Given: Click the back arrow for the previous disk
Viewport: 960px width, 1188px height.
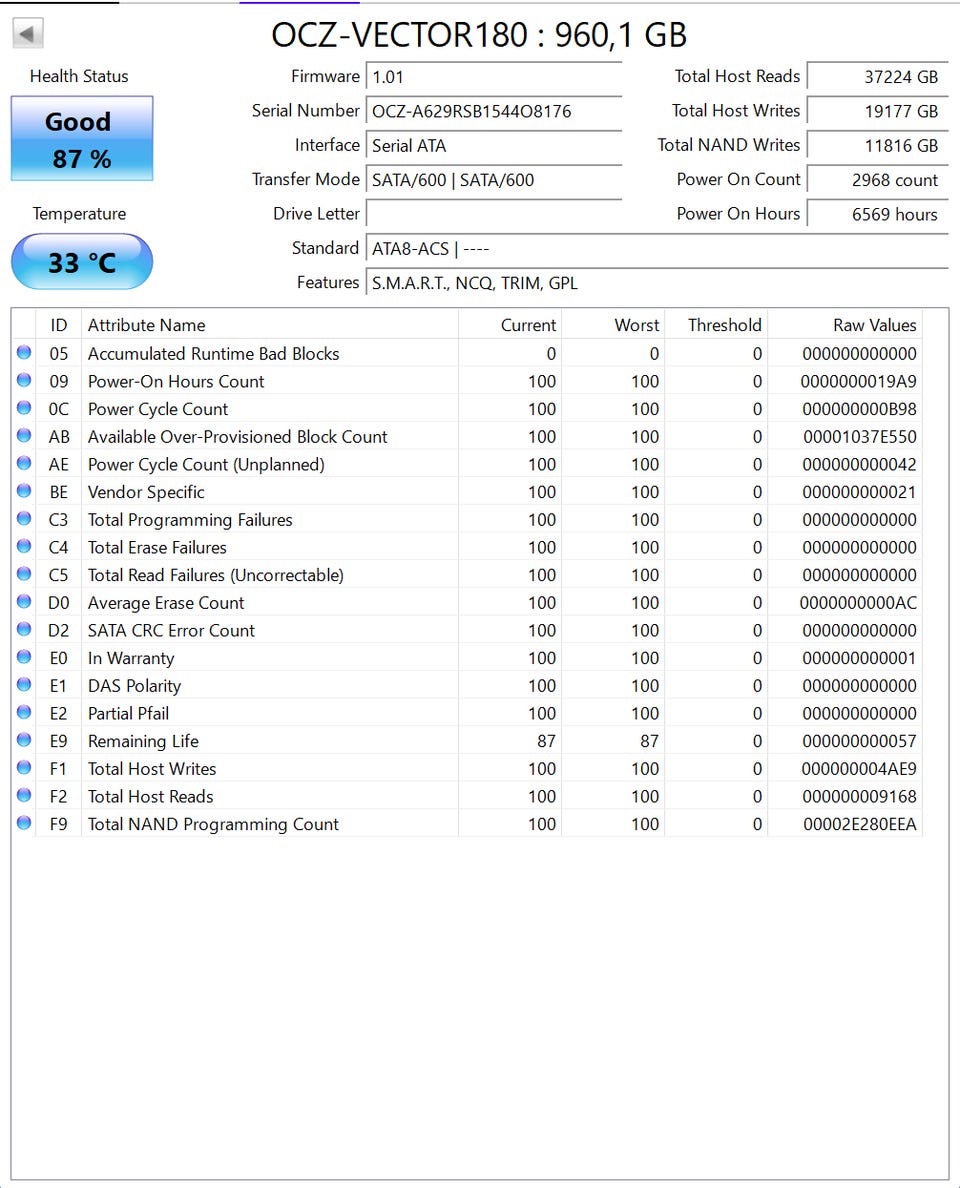Looking at the screenshot, I should (28, 33).
